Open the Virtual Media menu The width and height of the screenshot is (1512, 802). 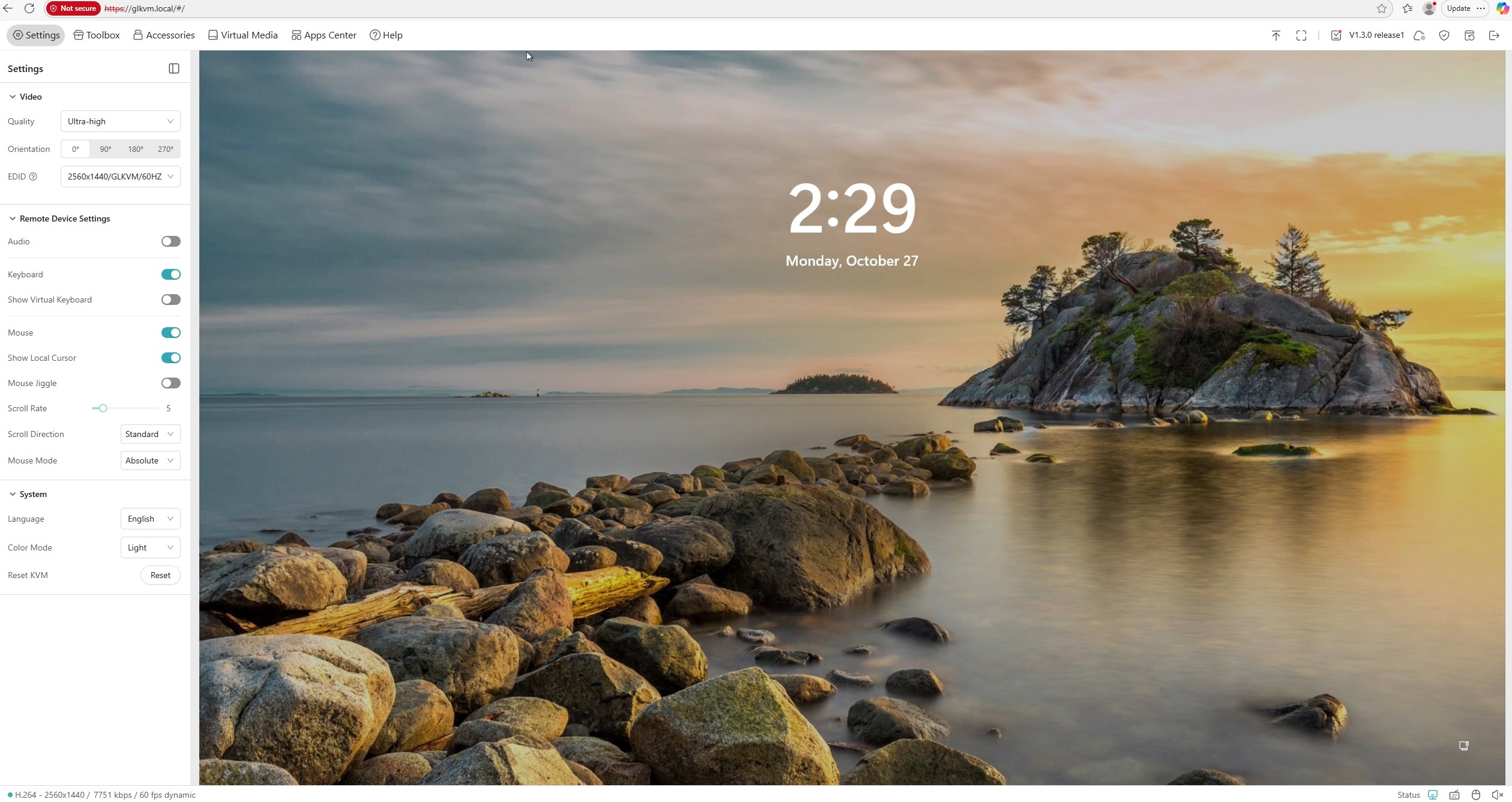(x=242, y=35)
